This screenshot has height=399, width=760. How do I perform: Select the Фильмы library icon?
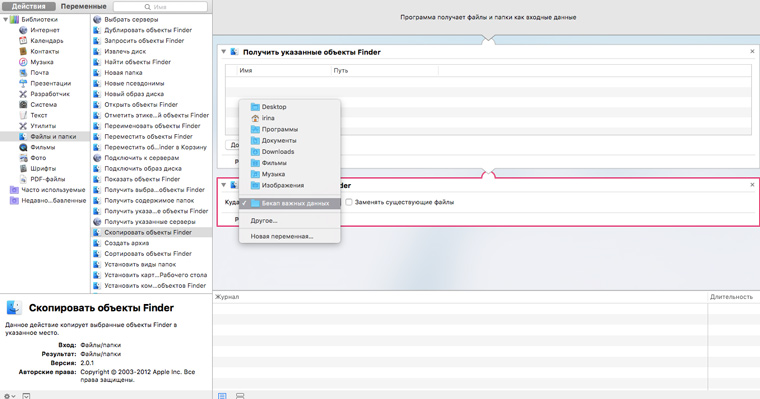click(23, 147)
